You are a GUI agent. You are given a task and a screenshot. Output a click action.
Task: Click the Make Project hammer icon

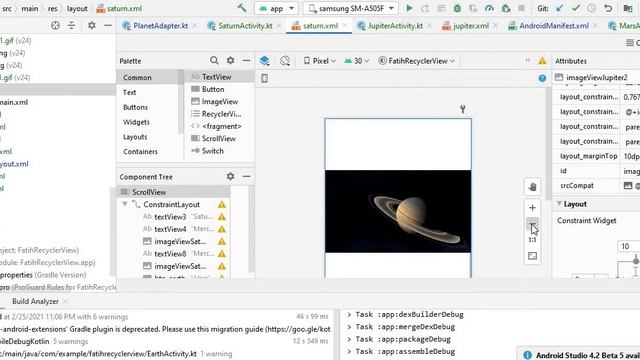tap(242, 8)
